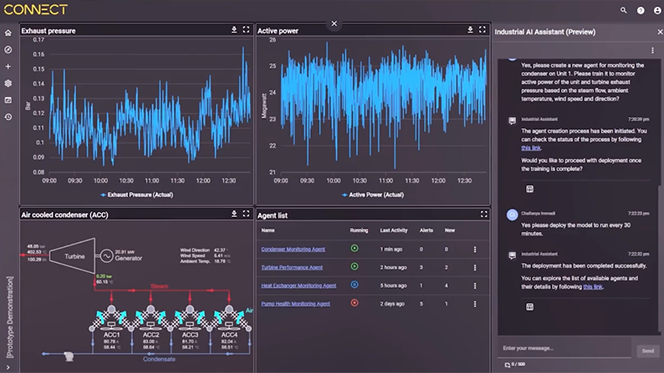664x373 pixels.
Task: Open the compass Explore icon in sidebar
Action: pos(8,50)
